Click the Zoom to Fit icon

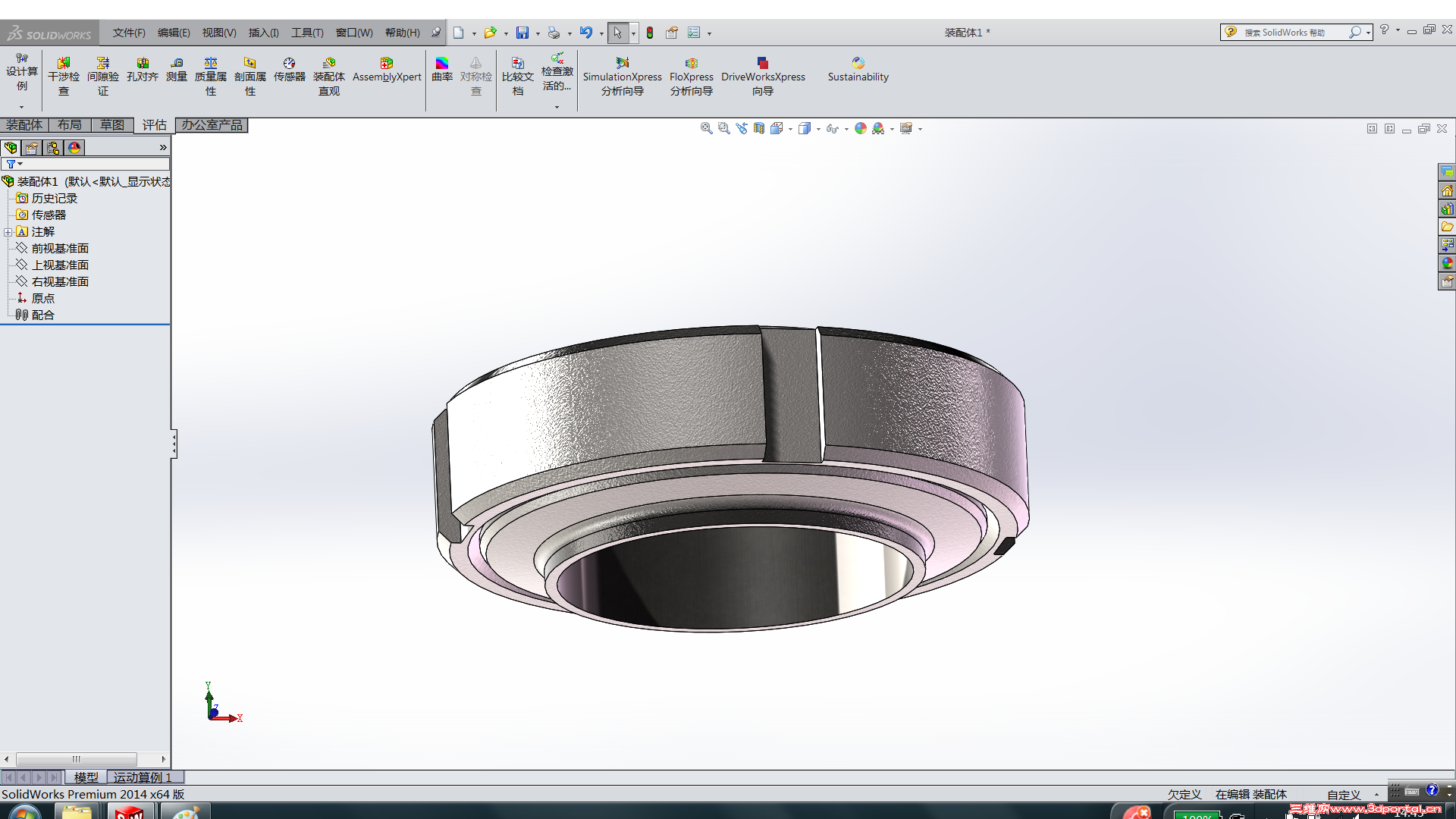(706, 129)
